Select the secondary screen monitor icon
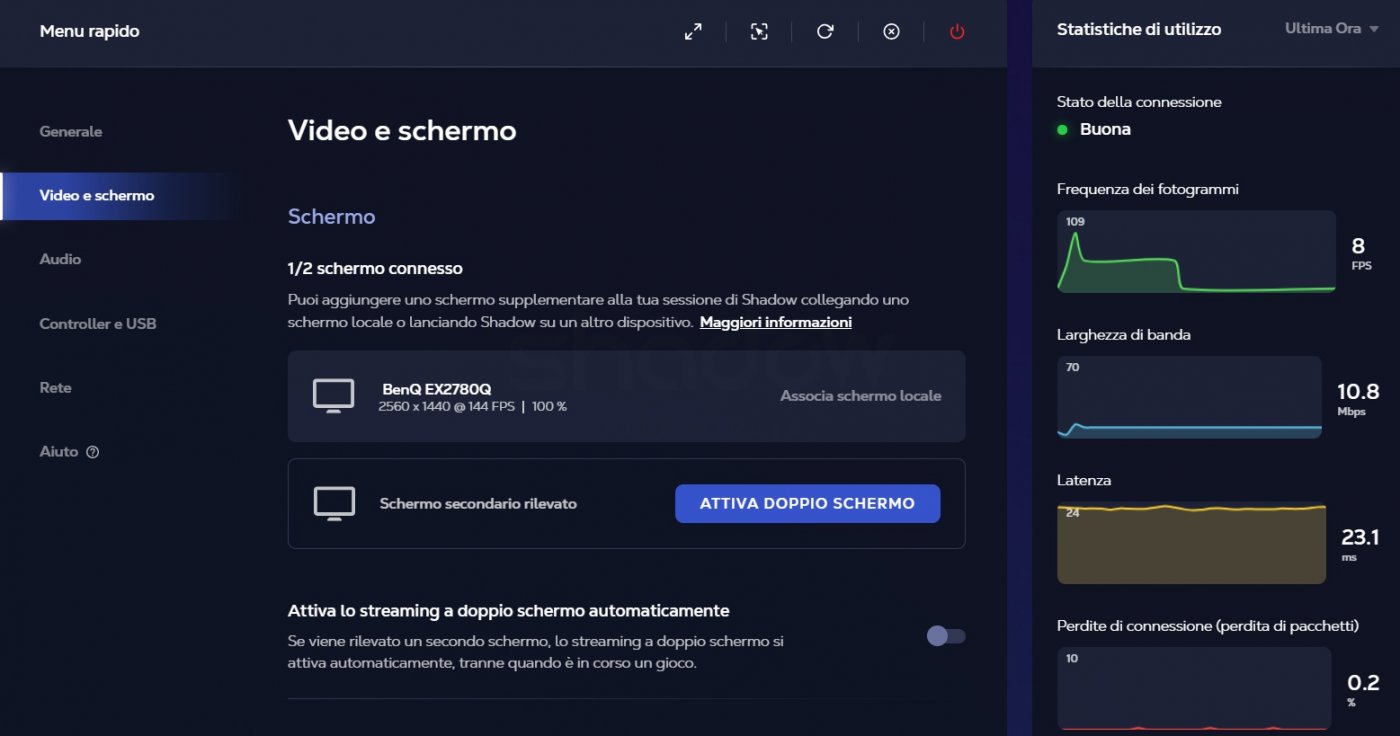Image resolution: width=1400 pixels, height=736 pixels. [335, 503]
